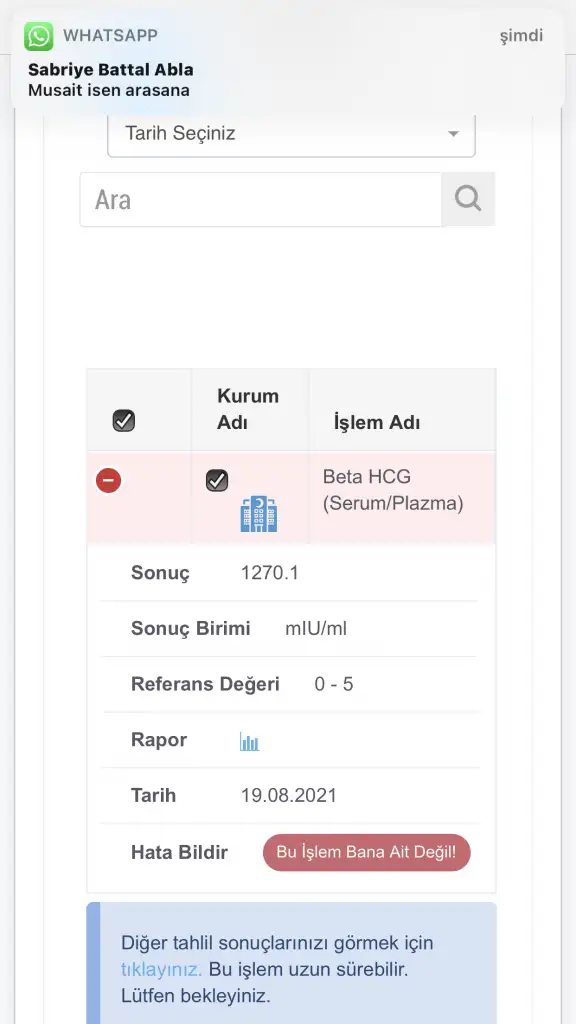
Task: Click the dropdown arrow of date selector
Action: click(453, 134)
